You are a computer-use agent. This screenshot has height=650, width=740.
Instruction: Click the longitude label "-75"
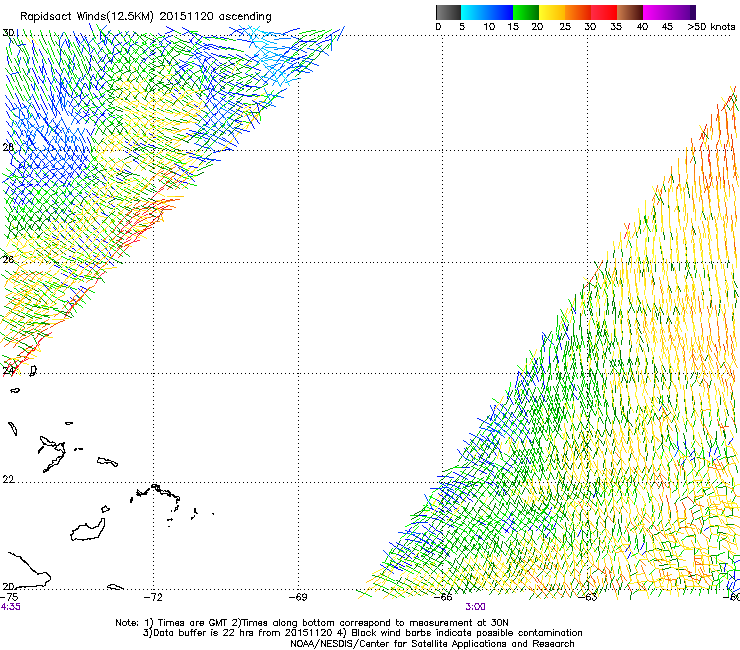(x=10, y=597)
